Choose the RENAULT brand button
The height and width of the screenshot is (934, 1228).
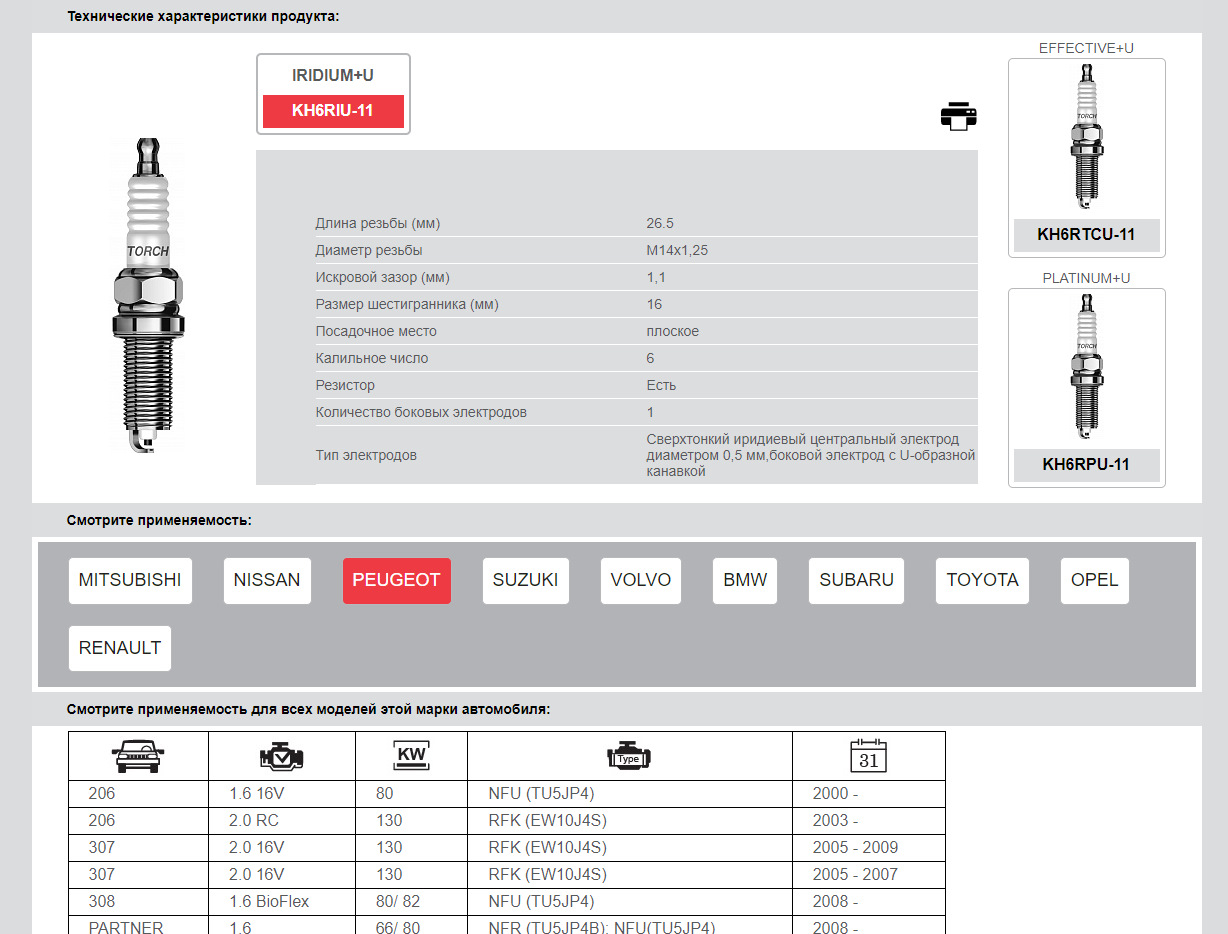click(x=120, y=648)
